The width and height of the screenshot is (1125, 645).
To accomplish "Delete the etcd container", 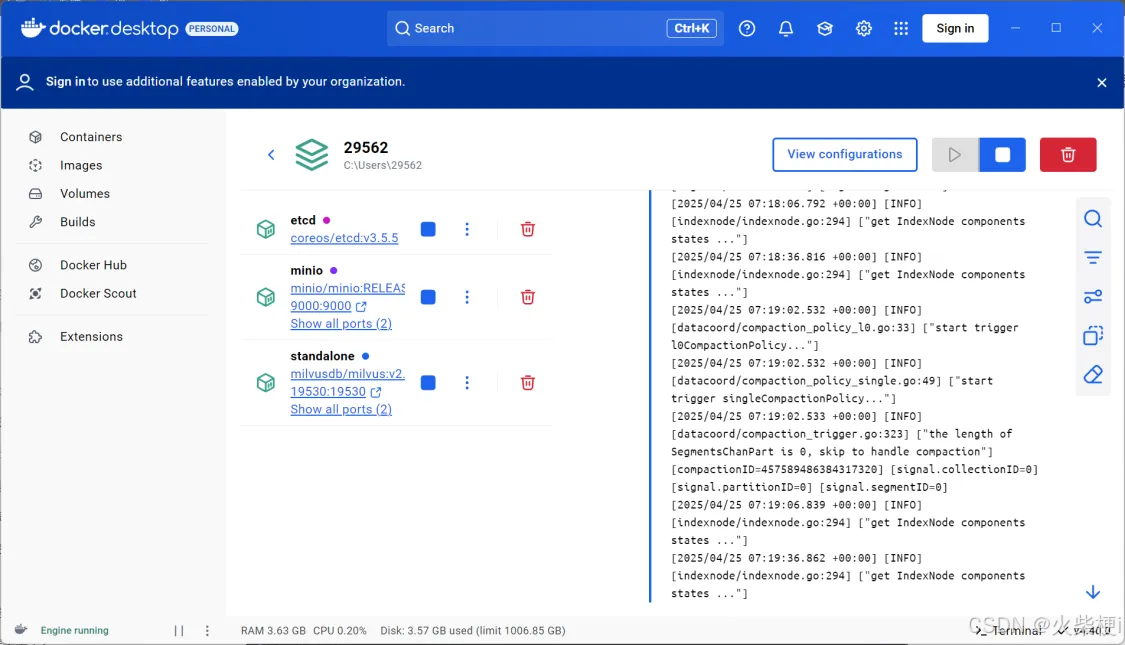I will coord(527,229).
